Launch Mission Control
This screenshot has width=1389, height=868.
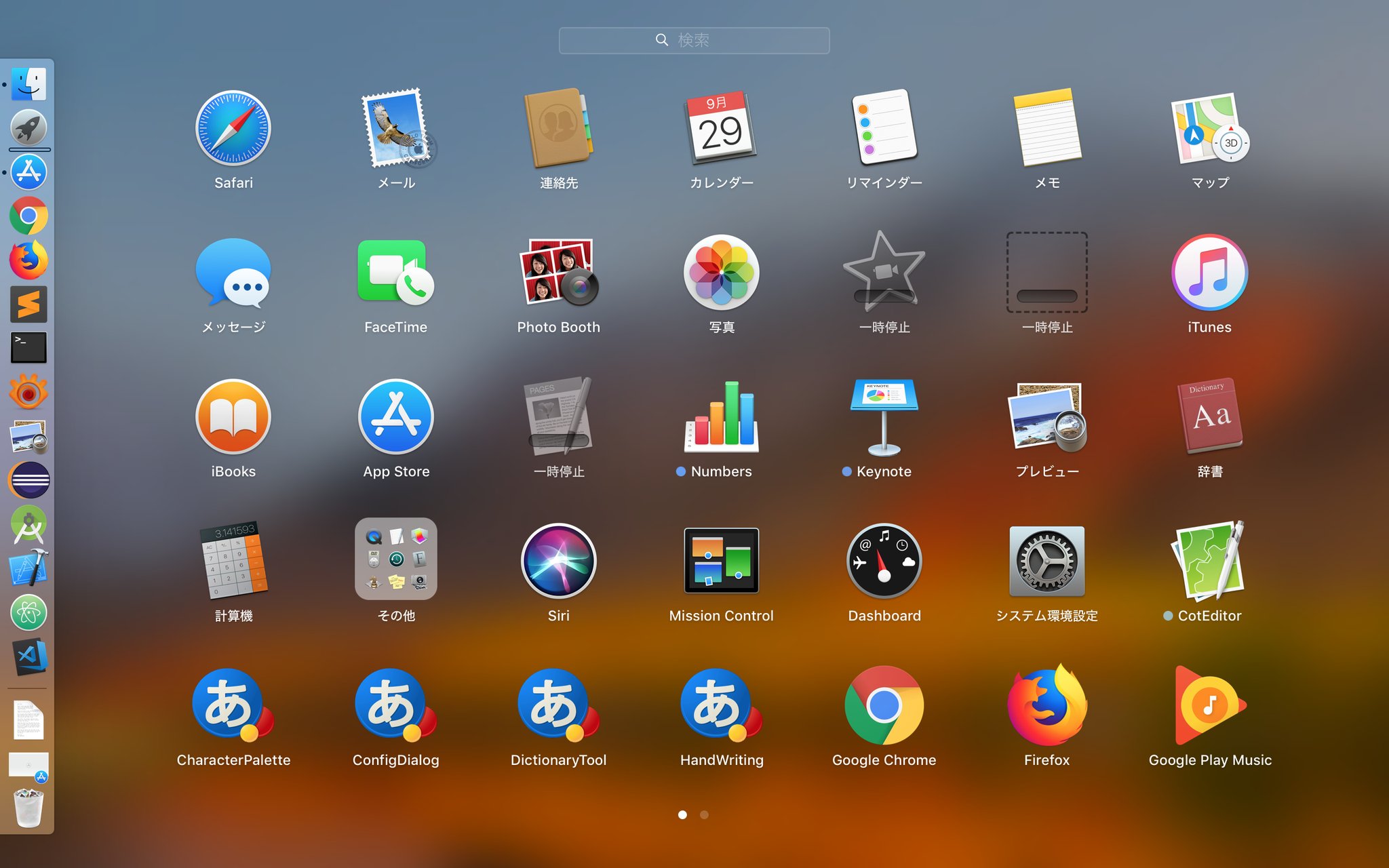pyautogui.click(x=721, y=561)
